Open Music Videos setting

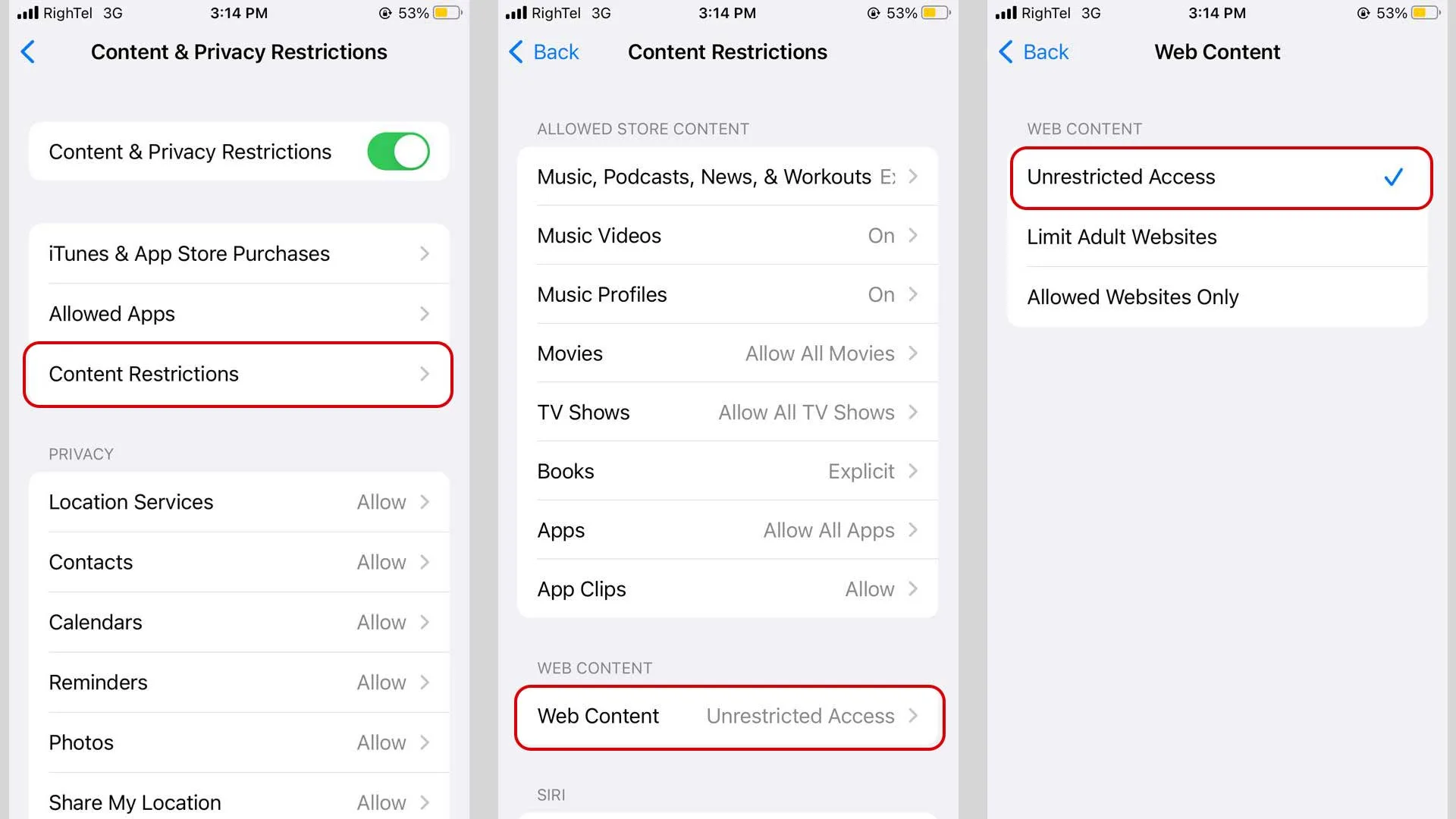tap(727, 236)
